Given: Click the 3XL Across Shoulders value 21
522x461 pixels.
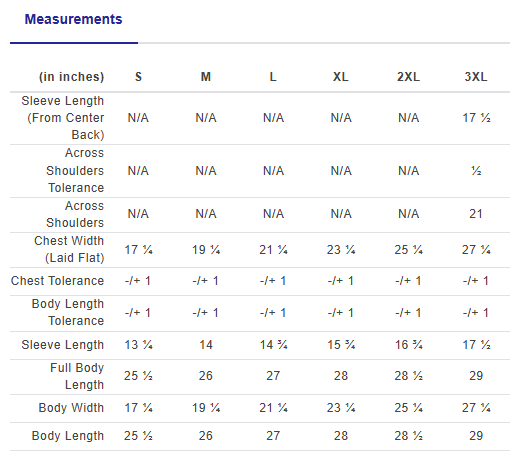Looking at the screenshot, I should click(x=476, y=214).
